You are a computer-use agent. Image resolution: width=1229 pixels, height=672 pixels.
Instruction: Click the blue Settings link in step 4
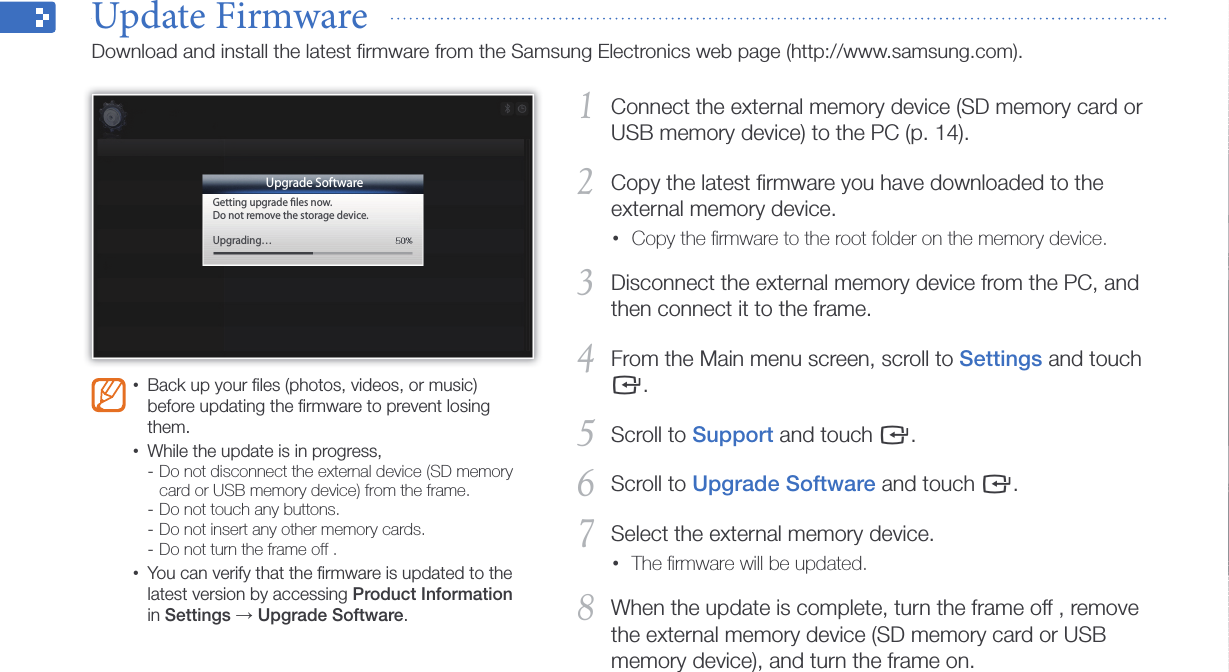pos(1000,359)
